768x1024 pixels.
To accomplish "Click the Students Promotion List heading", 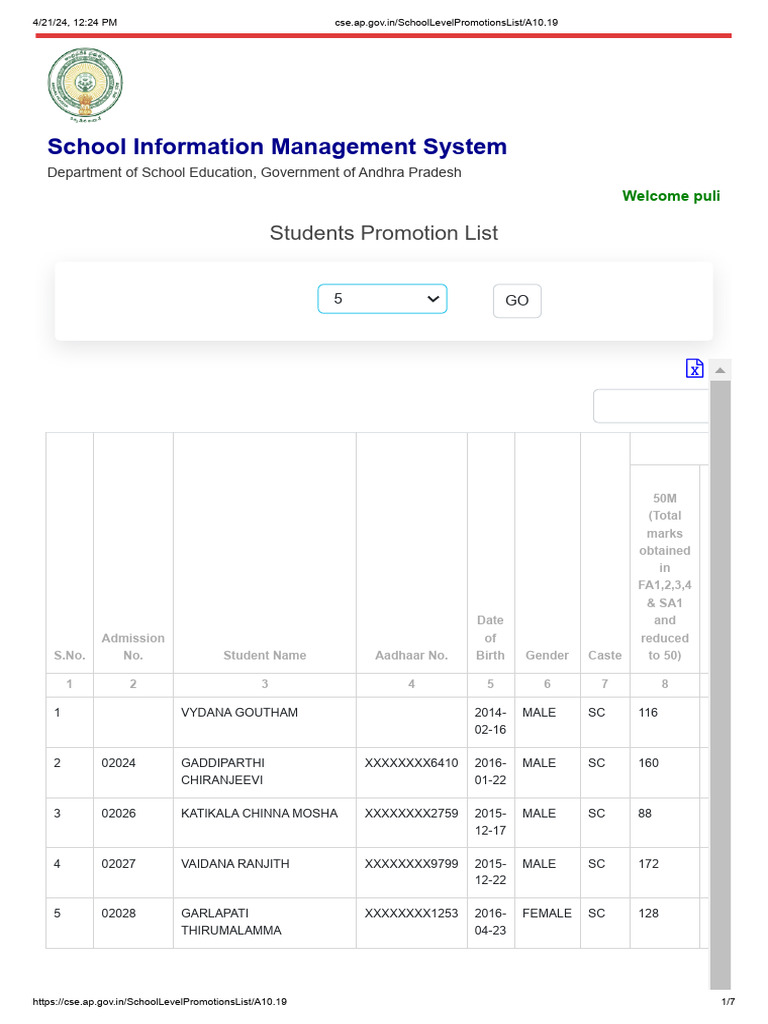I will [384, 233].
